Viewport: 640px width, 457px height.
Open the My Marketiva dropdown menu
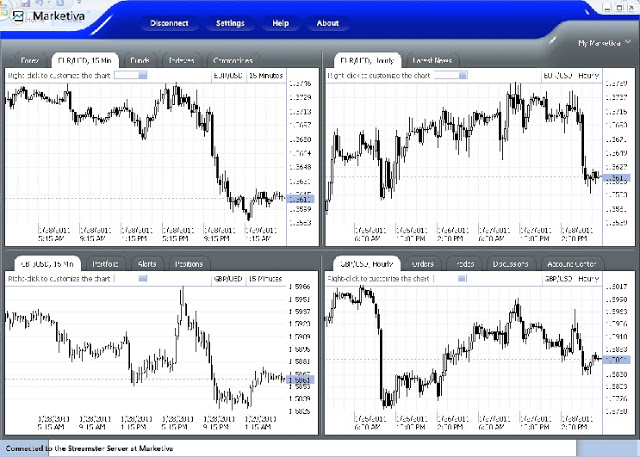600,44
